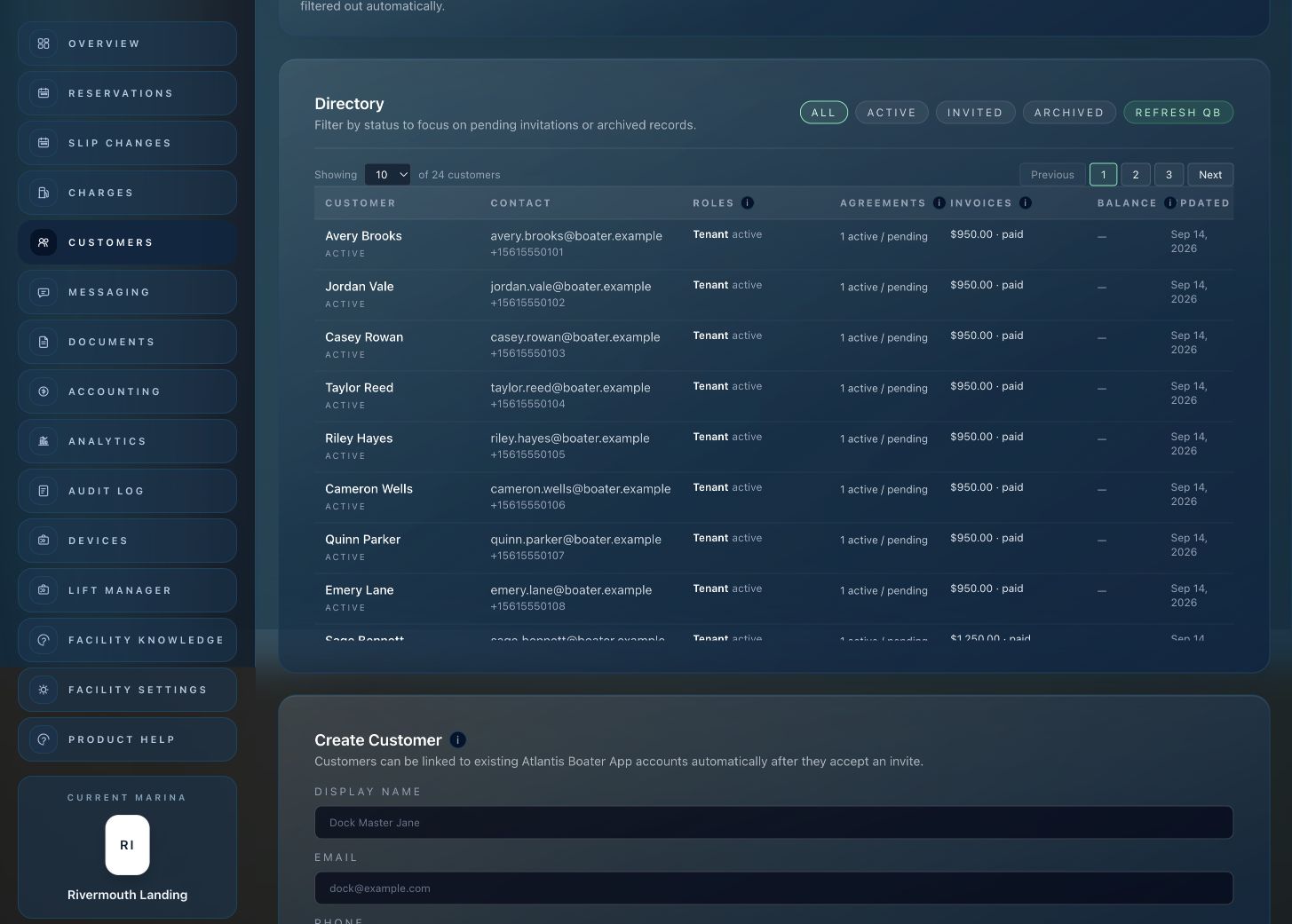Click email casey.rowan@boater.example

pyautogui.click(x=575, y=337)
